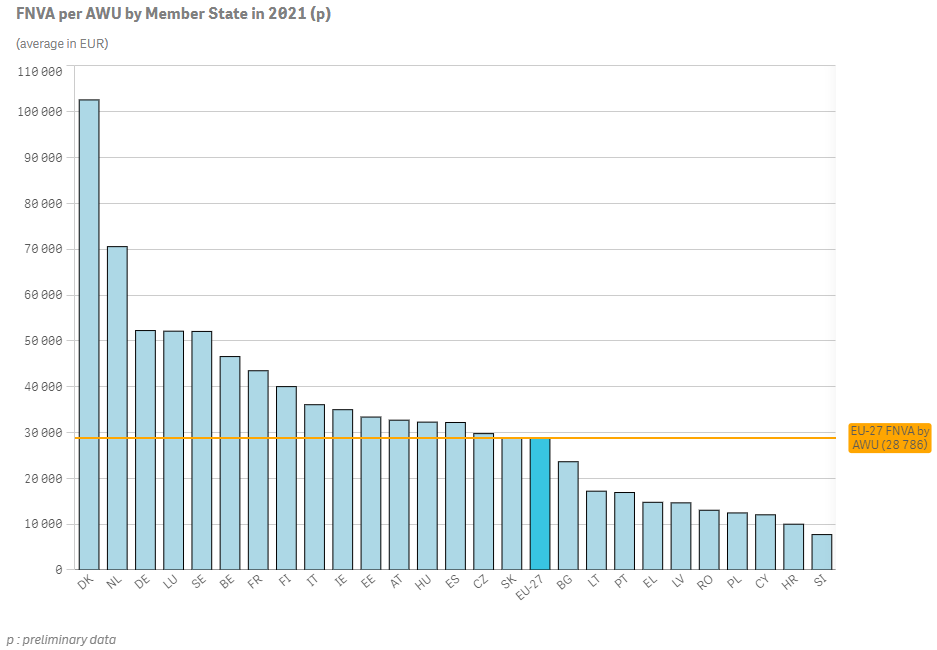The height and width of the screenshot is (650, 937).
Task: Select the bar for Spain (ES)
Action: 455,495
